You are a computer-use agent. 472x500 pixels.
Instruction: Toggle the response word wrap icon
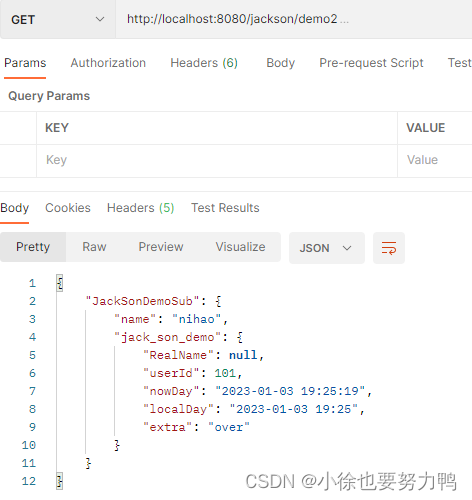(389, 248)
